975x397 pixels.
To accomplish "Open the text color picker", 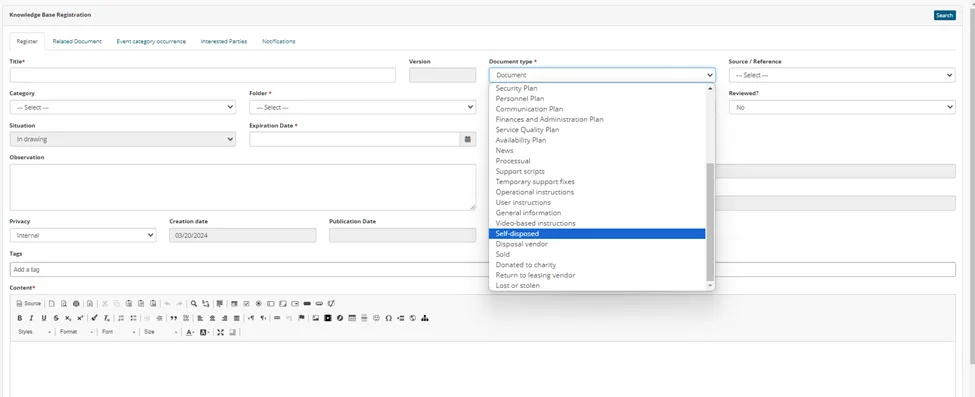I will tap(190, 332).
